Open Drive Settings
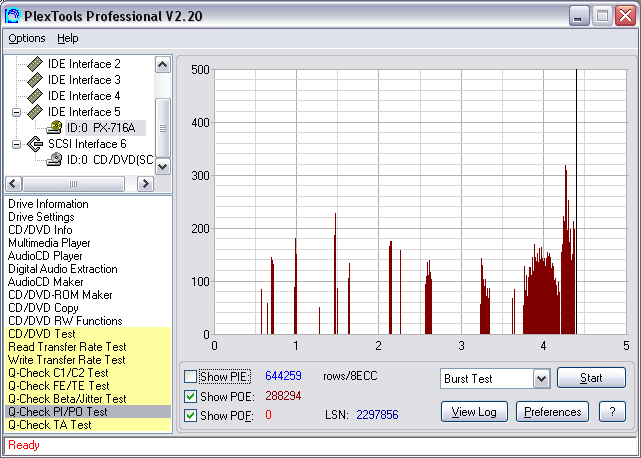 tap(41, 217)
